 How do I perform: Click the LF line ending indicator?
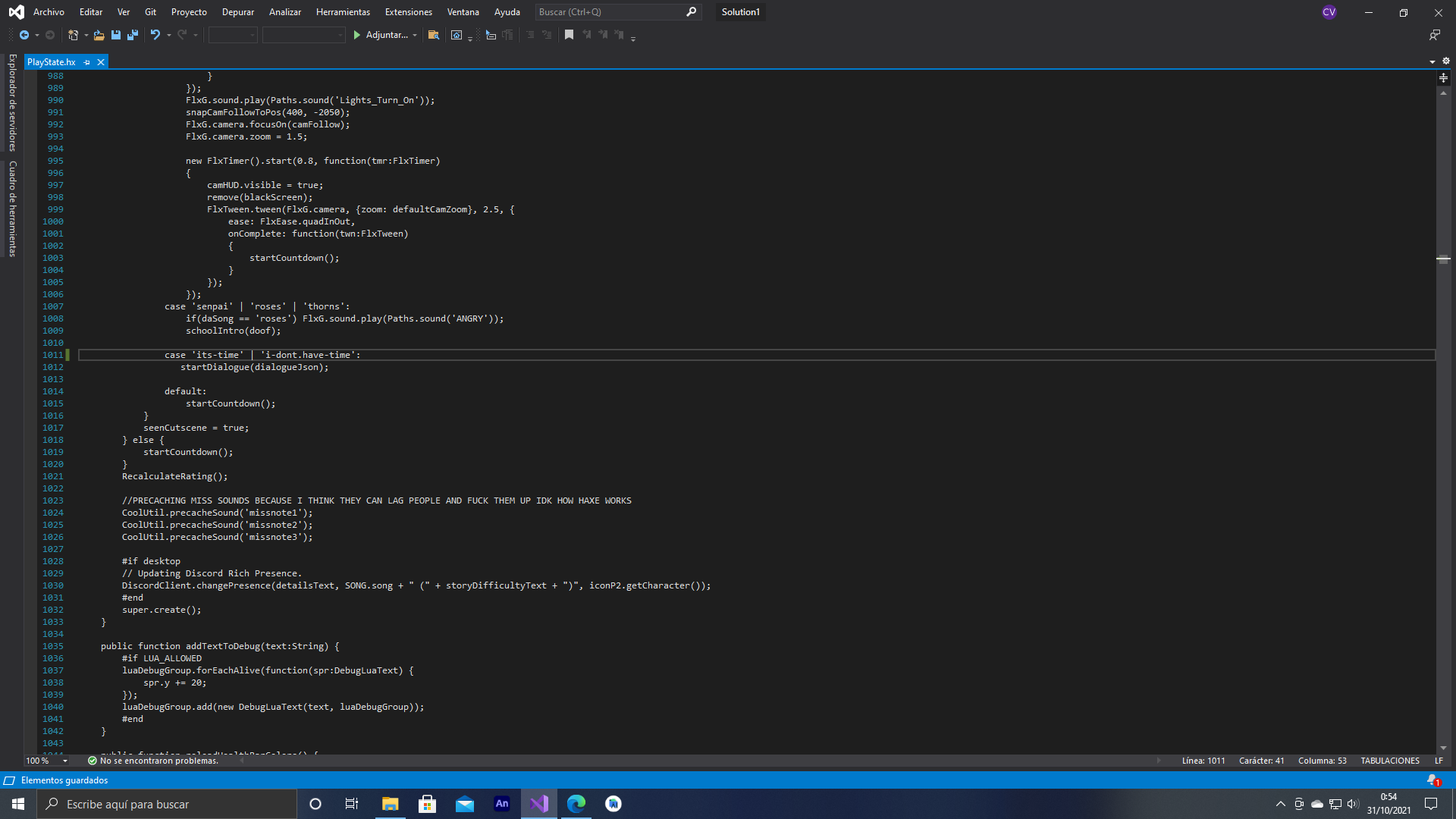click(x=1439, y=761)
